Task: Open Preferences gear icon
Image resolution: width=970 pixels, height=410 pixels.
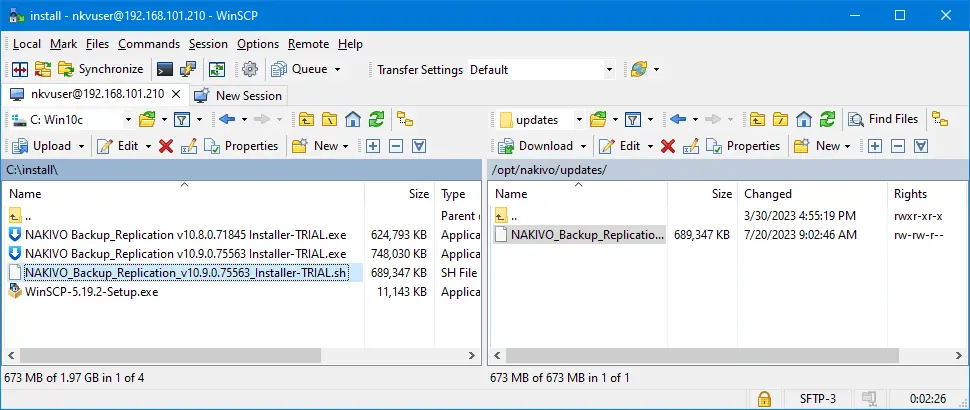Action: [x=250, y=69]
